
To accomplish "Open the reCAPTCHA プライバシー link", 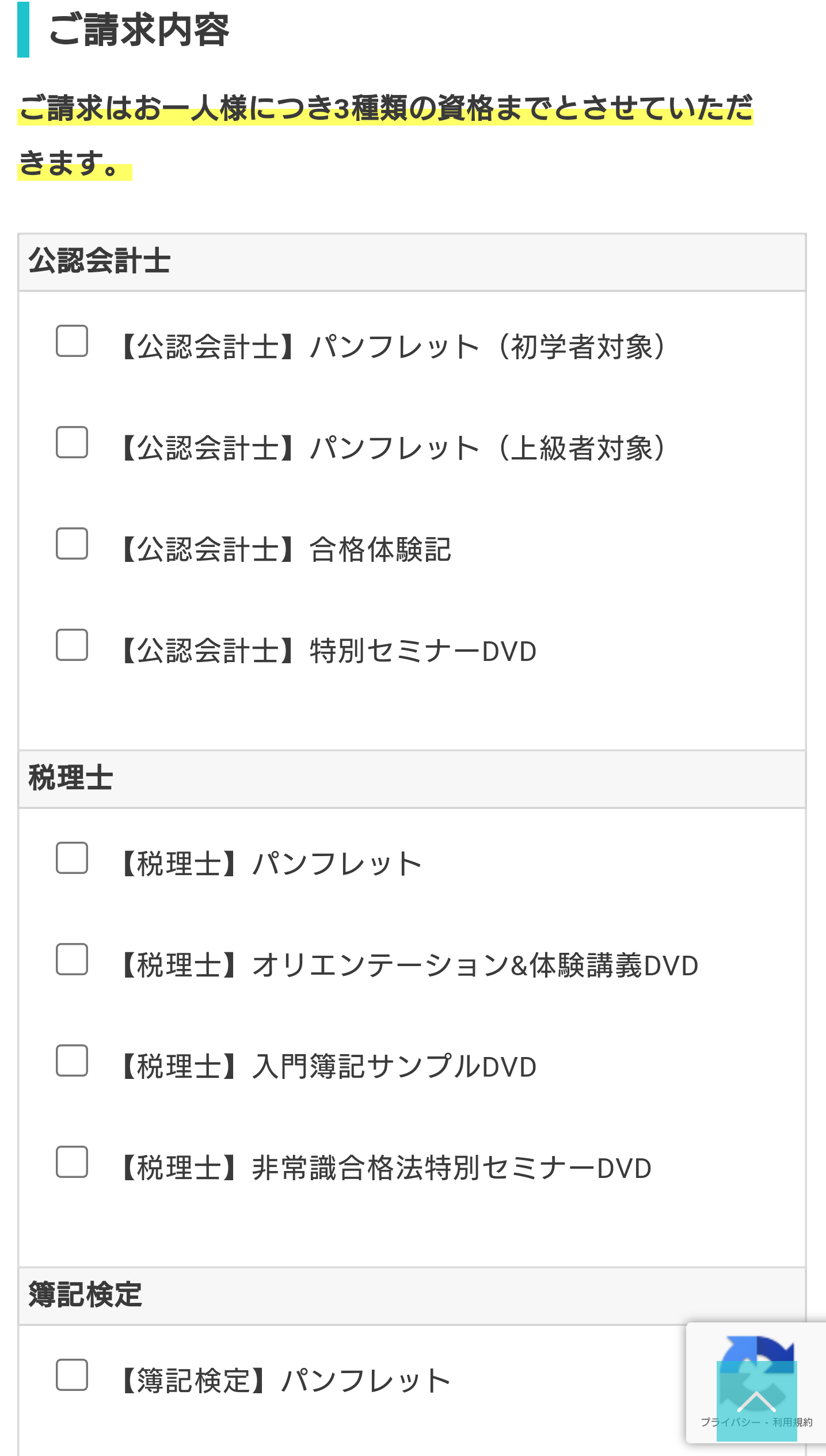I will coord(730,1422).
